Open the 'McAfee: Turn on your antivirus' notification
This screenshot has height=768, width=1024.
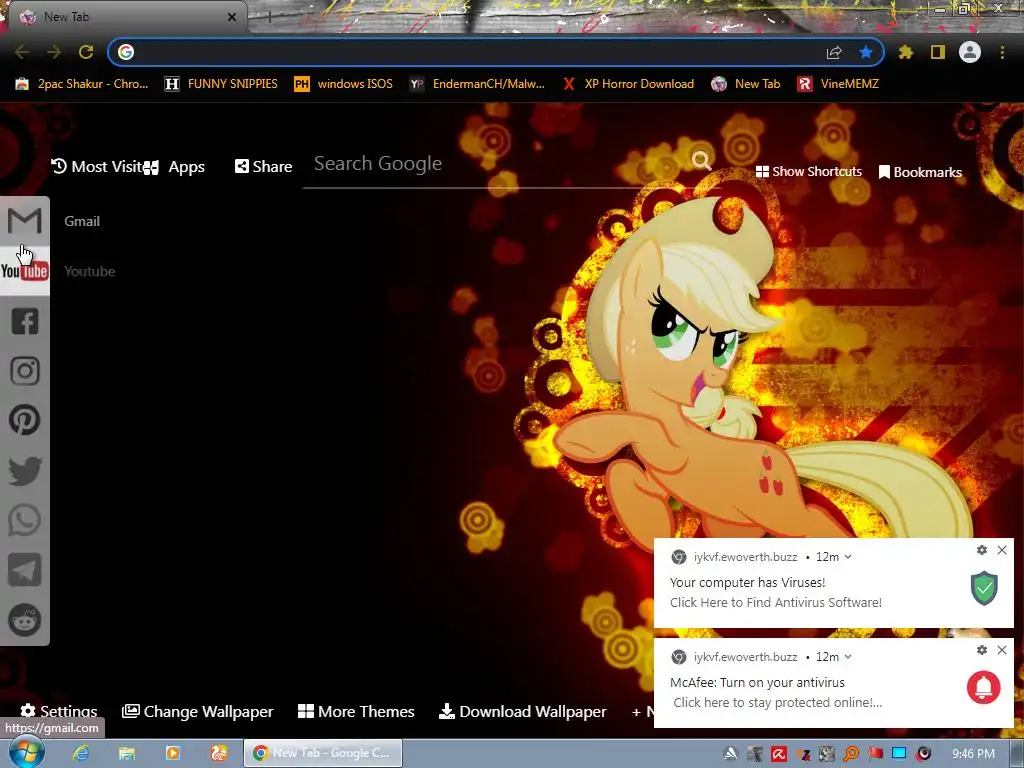834,682
